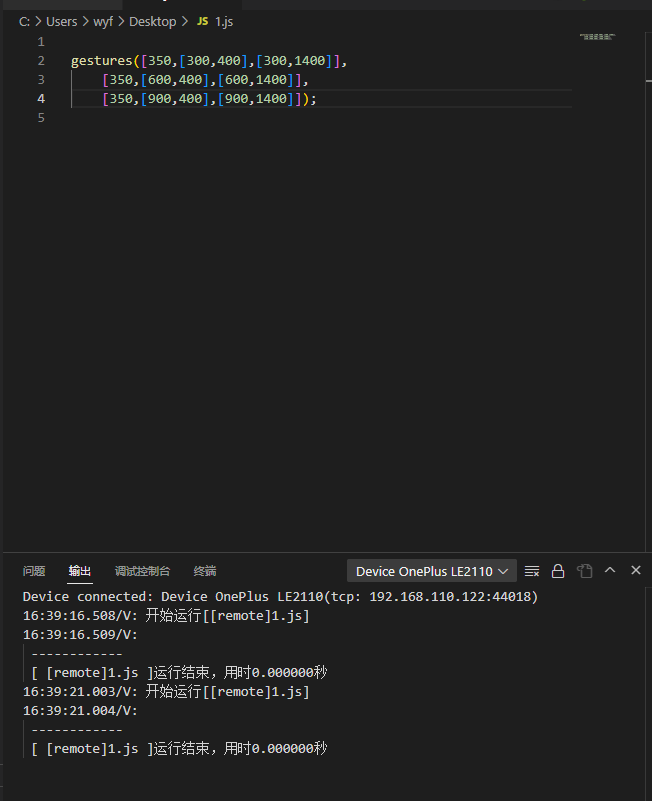Switch to the 调试控制台 tab
The height and width of the screenshot is (801, 652).
143,571
